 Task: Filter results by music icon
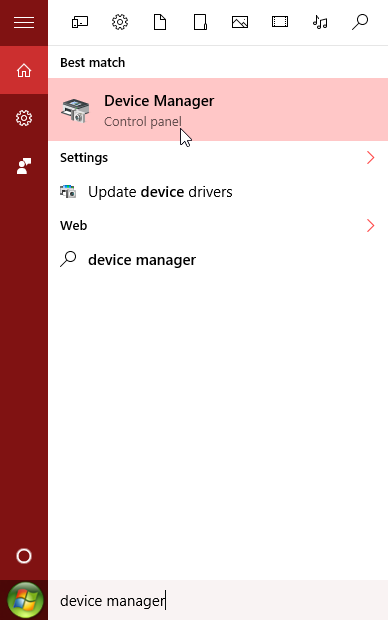(x=320, y=22)
